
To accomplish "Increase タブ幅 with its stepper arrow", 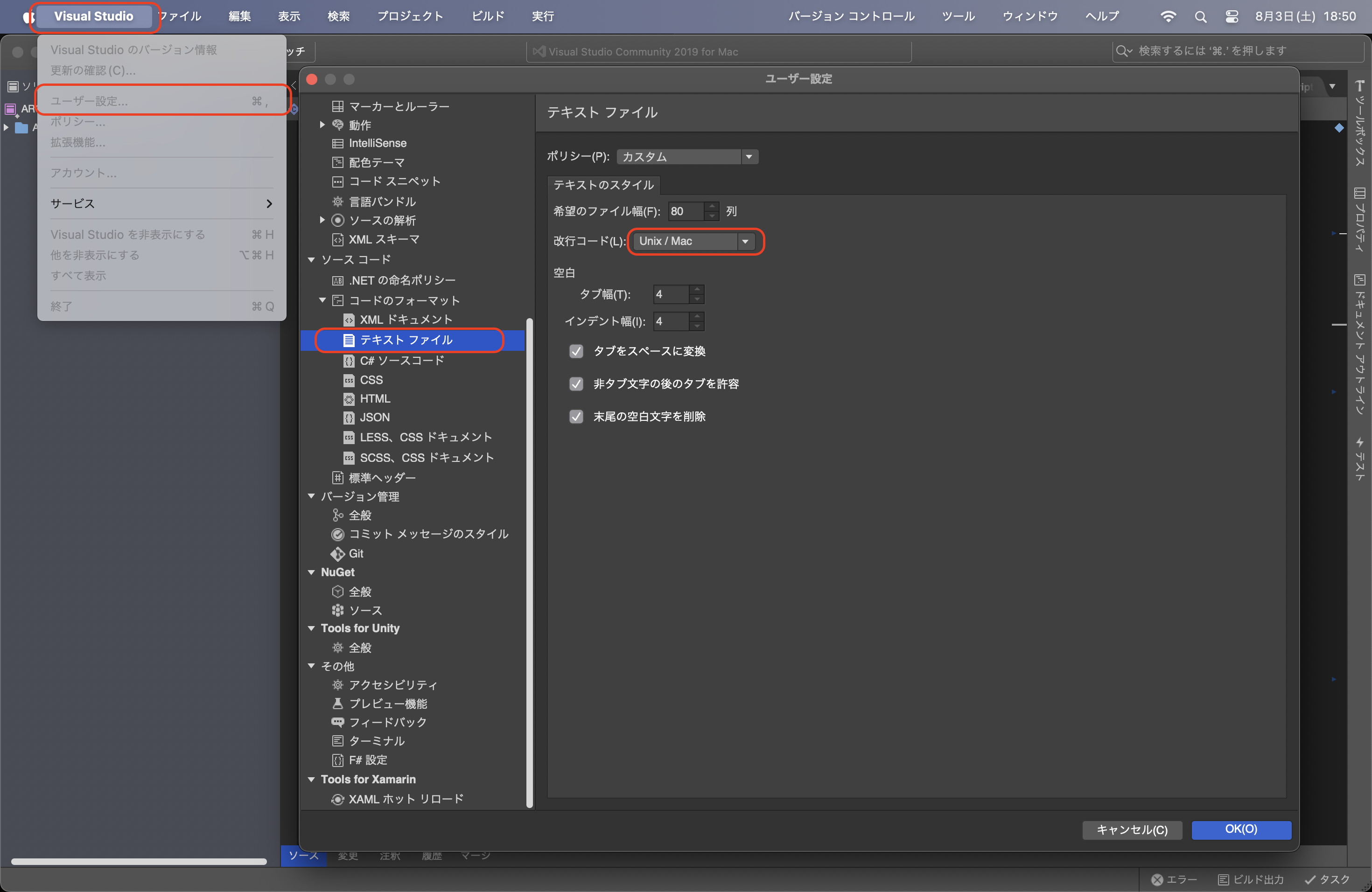I will coord(697,290).
